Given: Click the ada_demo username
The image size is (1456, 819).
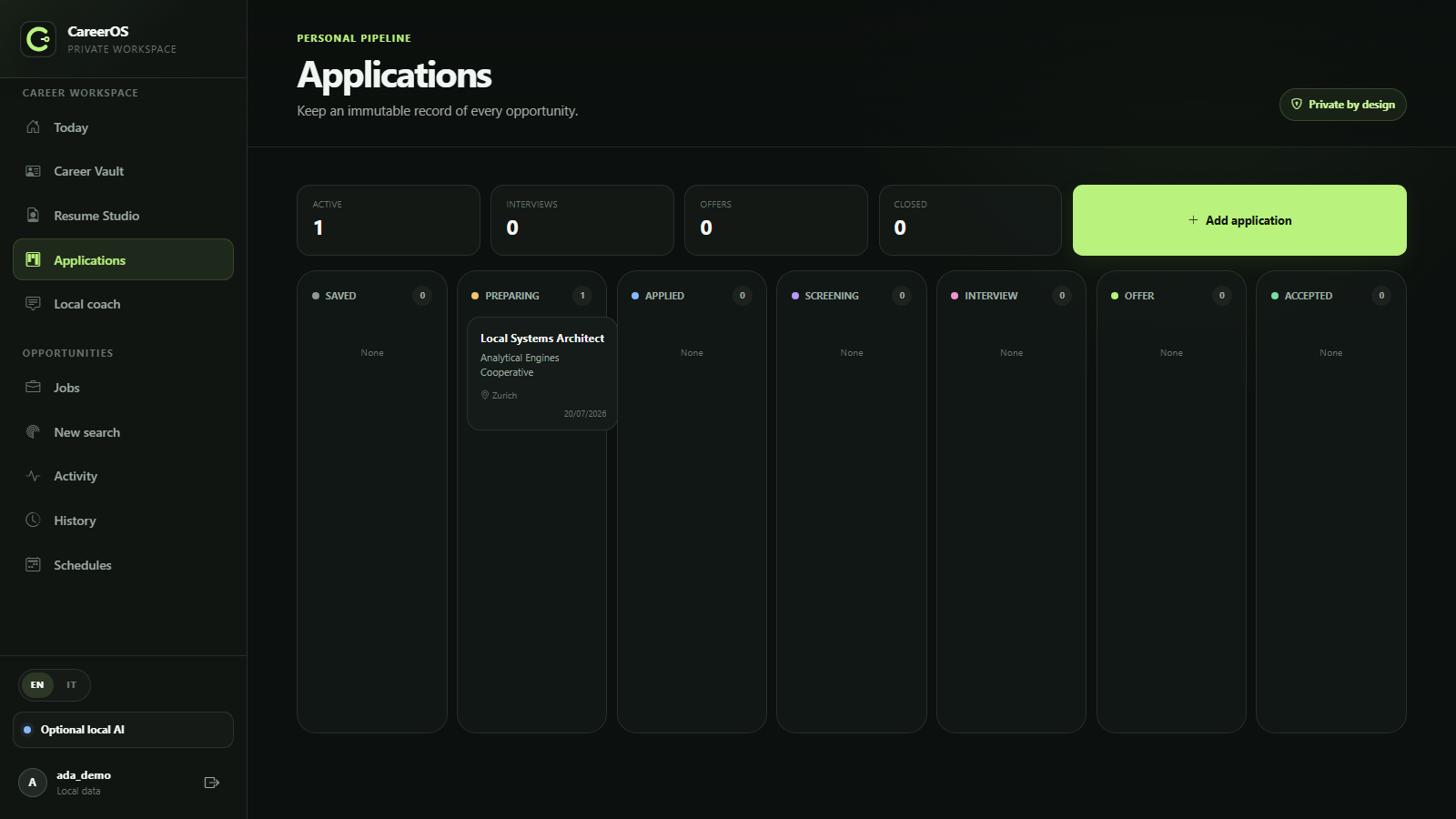Looking at the screenshot, I should [84, 775].
